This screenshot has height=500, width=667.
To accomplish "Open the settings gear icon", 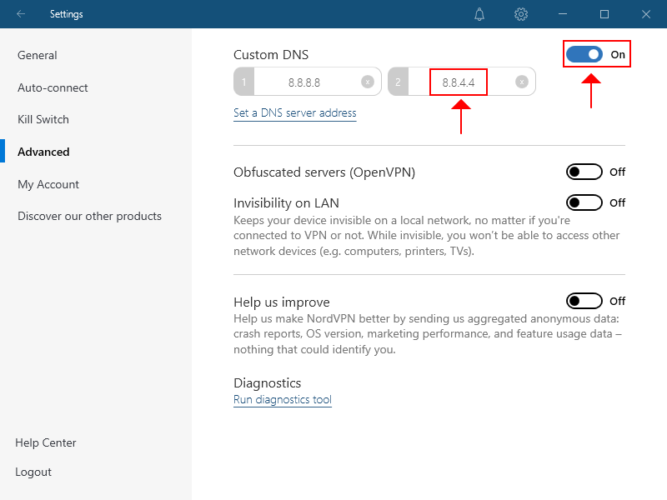I will (521, 14).
